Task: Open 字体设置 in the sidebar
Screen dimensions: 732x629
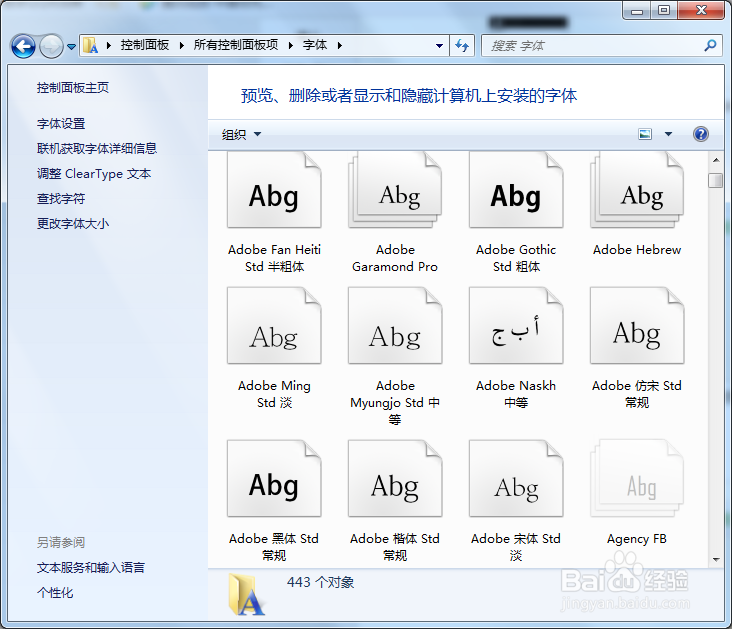Action: click(x=61, y=124)
